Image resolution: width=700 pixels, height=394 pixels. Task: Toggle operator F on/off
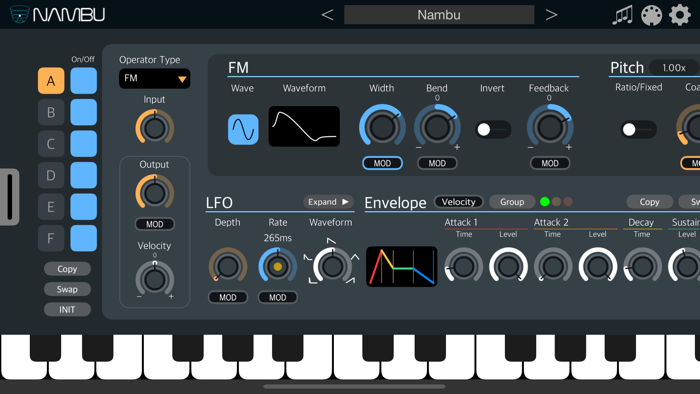coord(83,238)
